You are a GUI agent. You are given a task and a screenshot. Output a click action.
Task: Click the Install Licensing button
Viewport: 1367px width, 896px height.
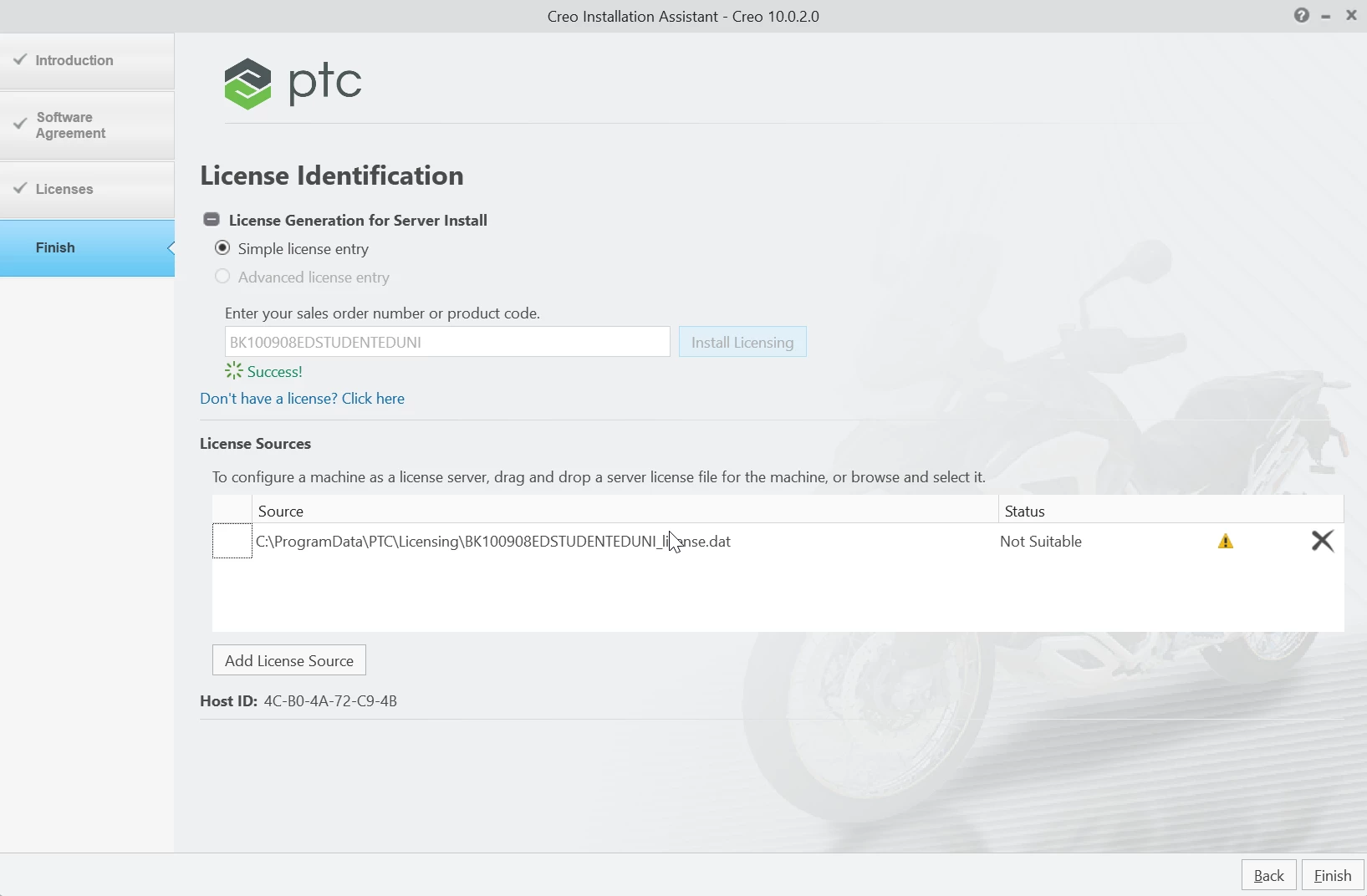pyautogui.click(x=742, y=342)
